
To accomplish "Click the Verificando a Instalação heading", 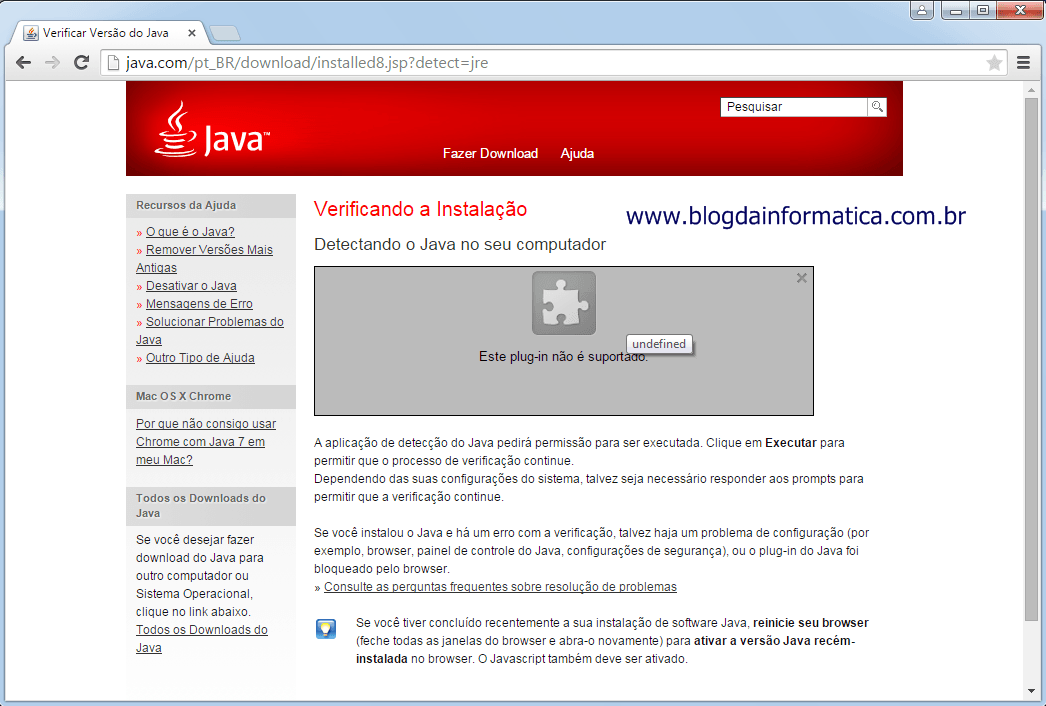I will point(420,209).
